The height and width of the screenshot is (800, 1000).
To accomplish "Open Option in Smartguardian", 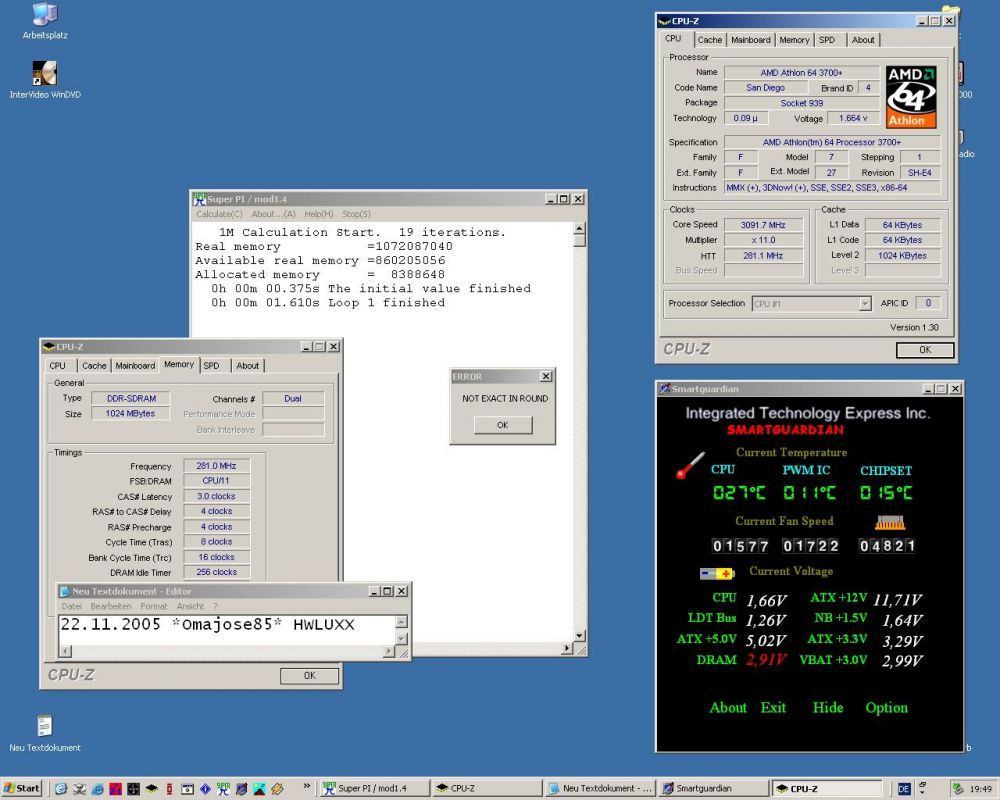I will tap(886, 707).
